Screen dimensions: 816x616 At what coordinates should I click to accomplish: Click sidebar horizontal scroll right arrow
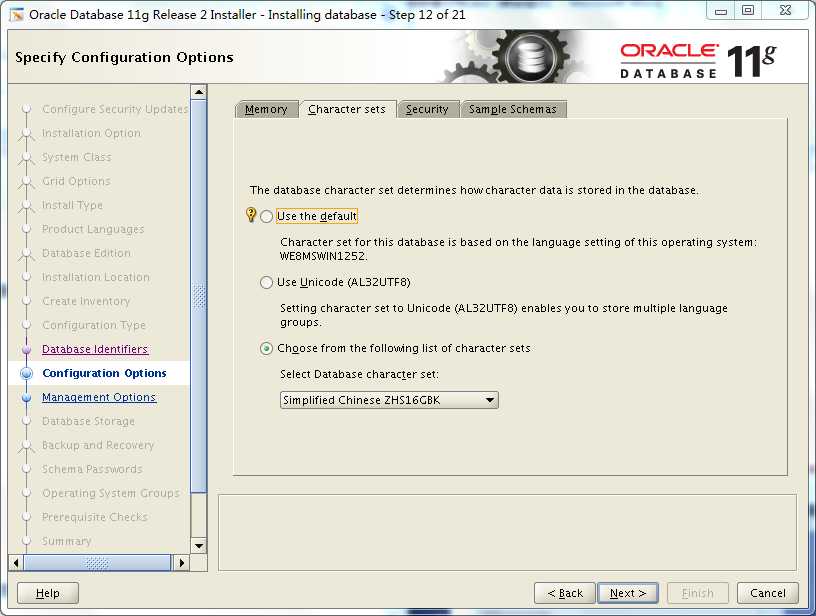182,562
